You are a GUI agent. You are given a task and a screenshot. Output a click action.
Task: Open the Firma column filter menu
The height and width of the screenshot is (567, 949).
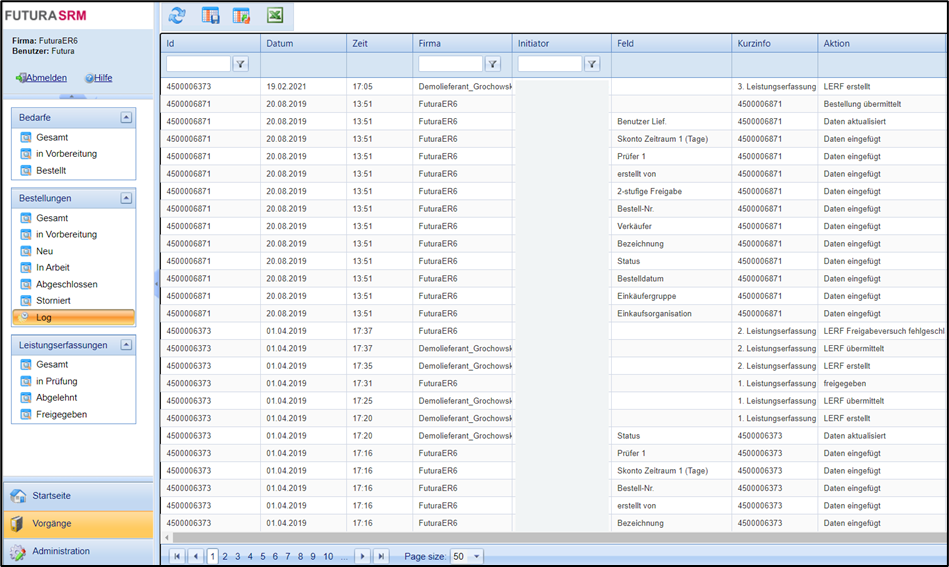[493, 64]
